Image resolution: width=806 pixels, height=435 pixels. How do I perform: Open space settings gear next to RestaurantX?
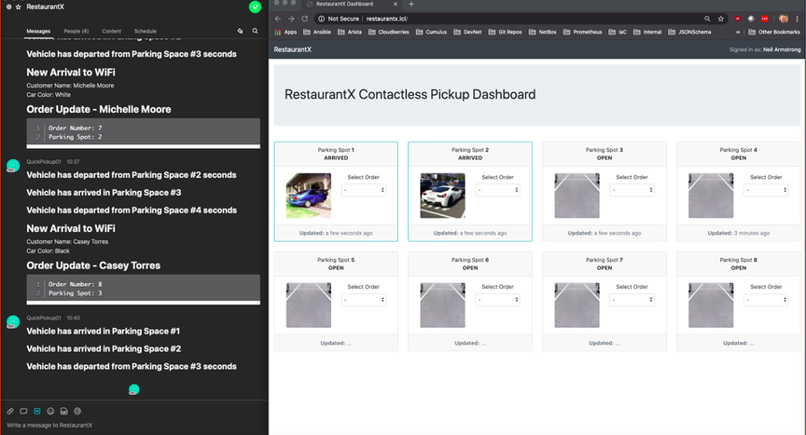pos(8,7)
